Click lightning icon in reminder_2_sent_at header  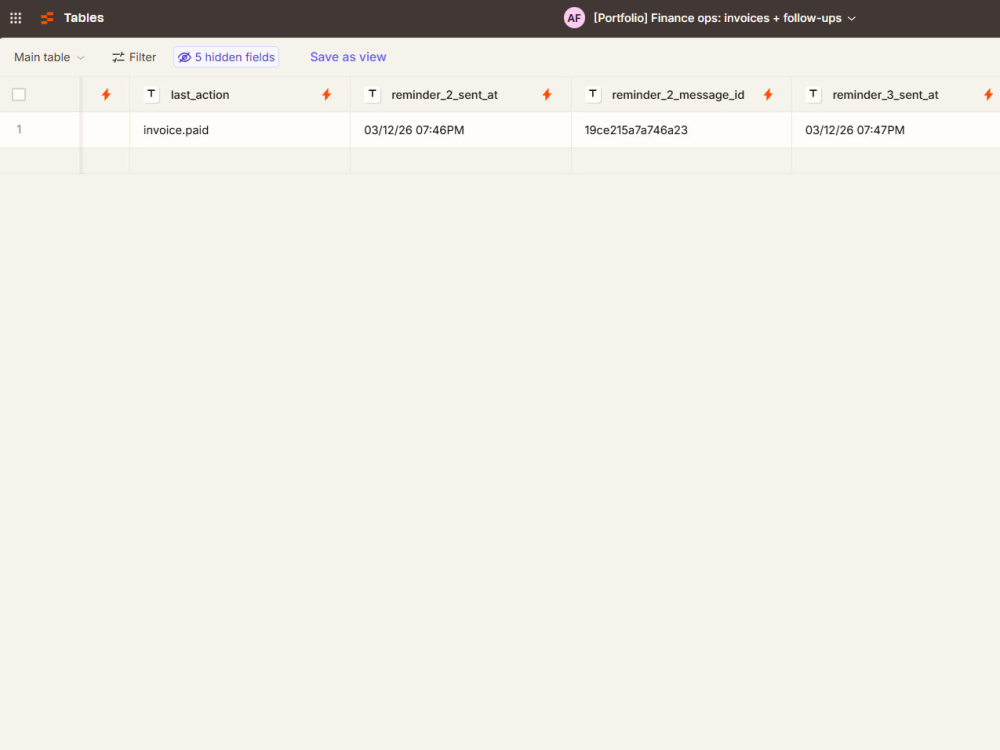point(547,94)
